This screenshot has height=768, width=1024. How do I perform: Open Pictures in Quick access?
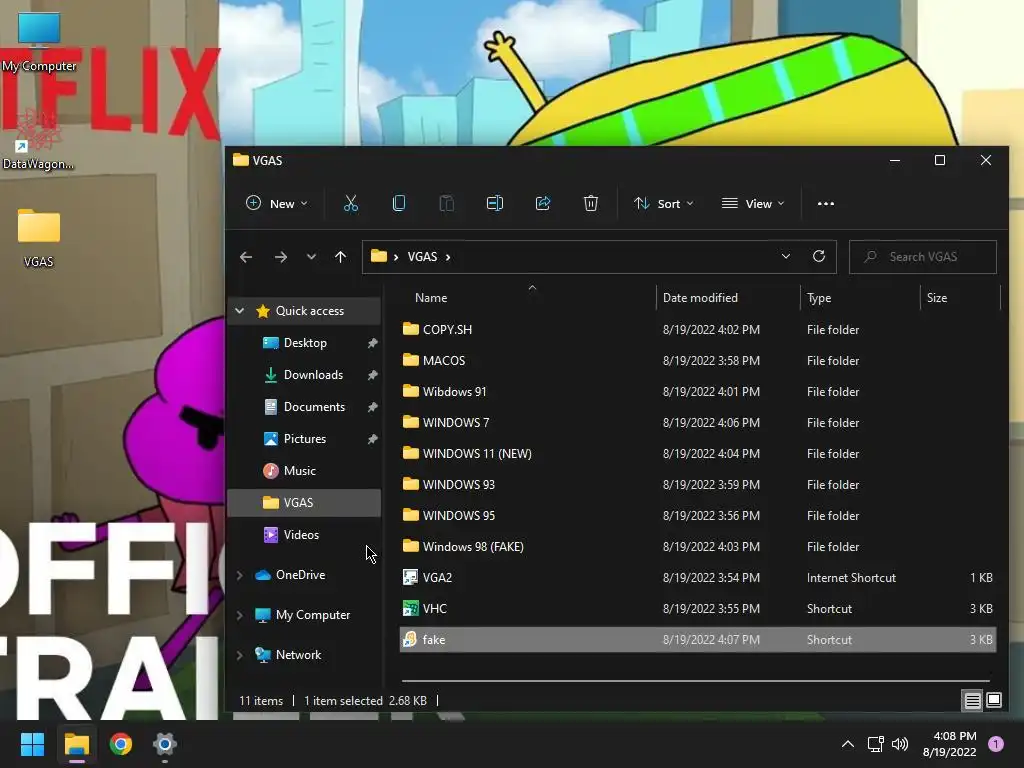[x=304, y=439]
